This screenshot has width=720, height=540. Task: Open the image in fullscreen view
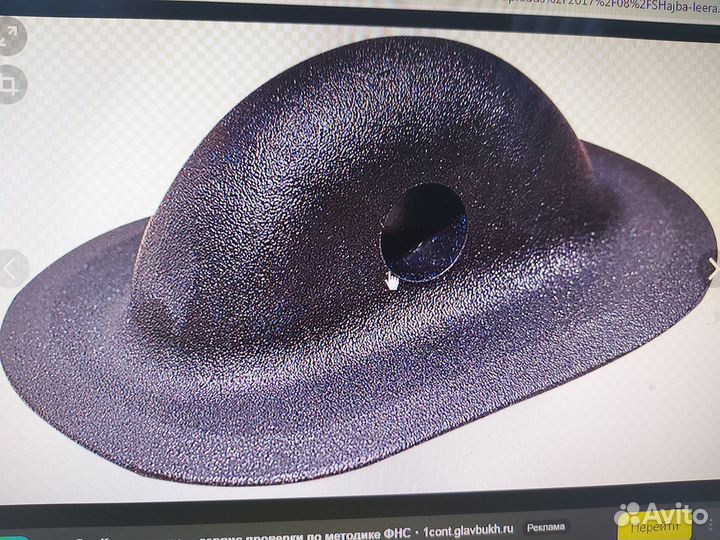11,38
